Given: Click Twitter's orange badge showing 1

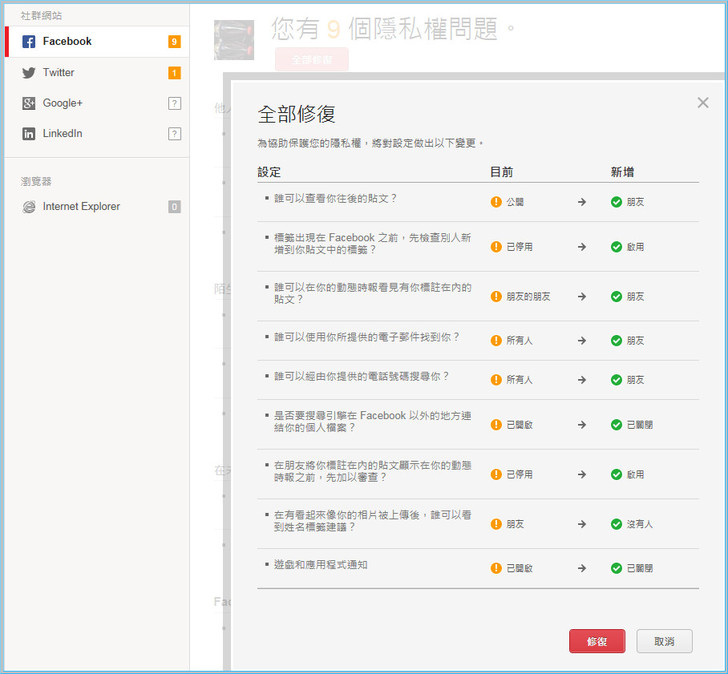Looking at the screenshot, I should click(174, 73).
